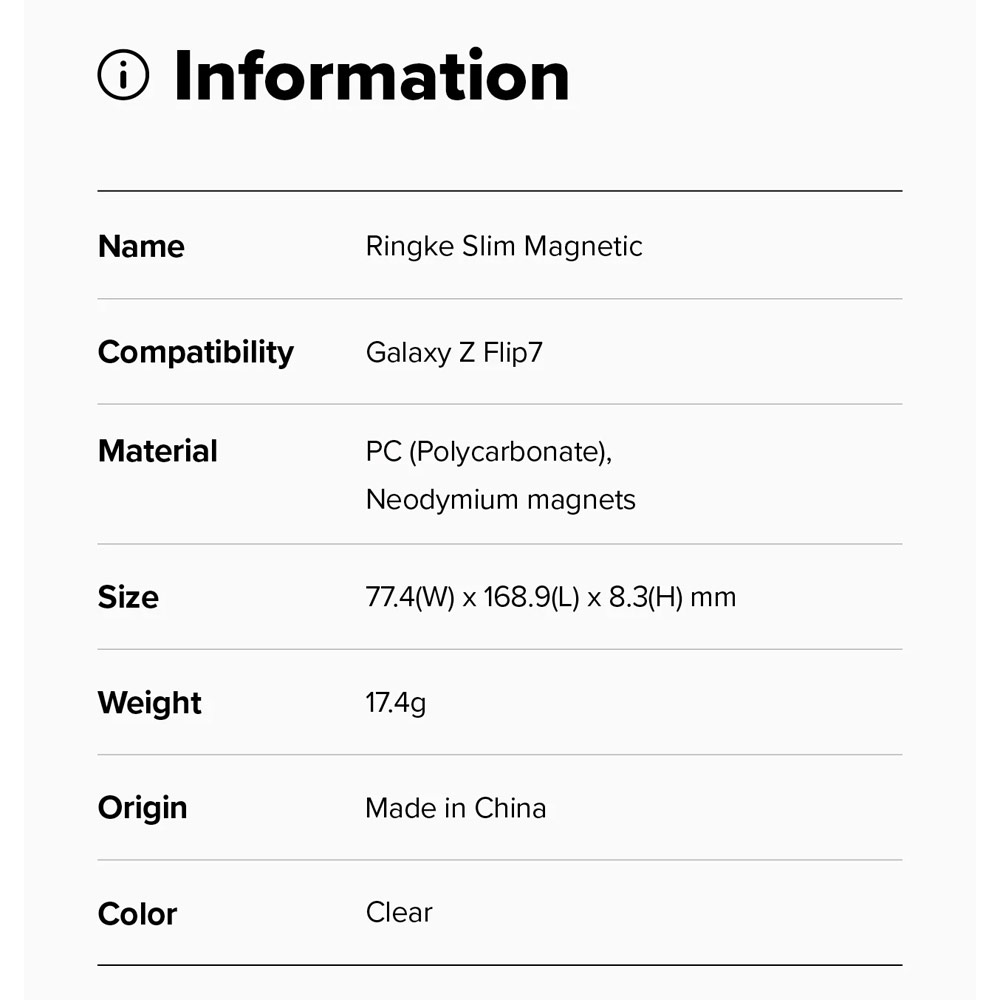Image resolution: width=1000 pixels, height=1000 pixels.
Task: Click the PC (Polycarbonate) text
Action: [x=488, y=451]
